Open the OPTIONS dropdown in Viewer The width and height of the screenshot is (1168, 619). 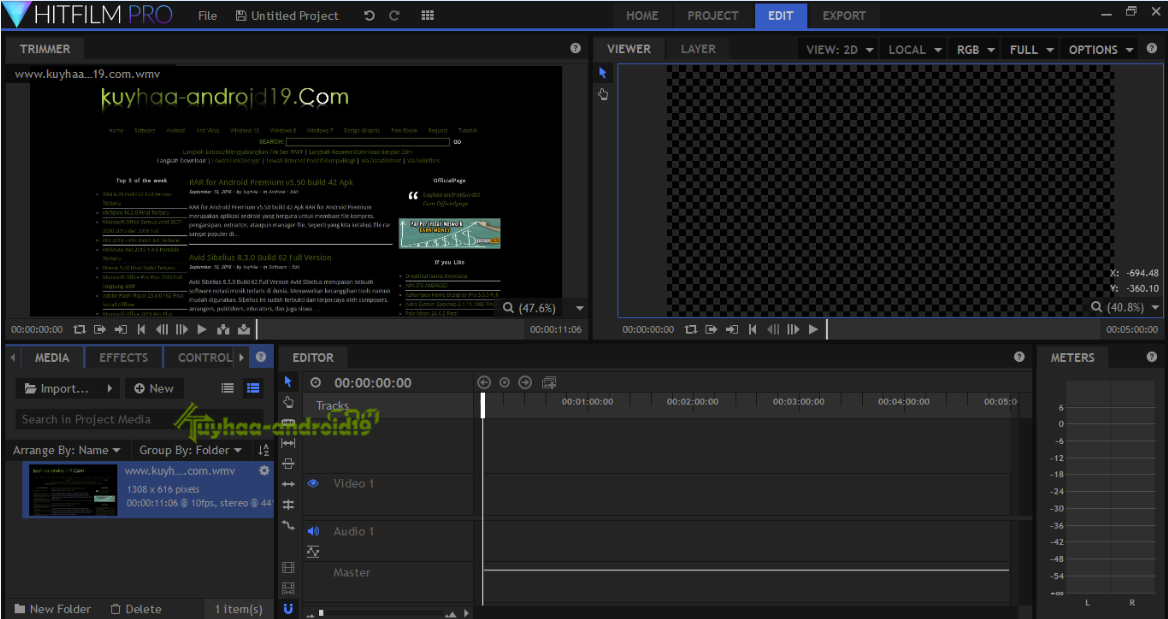pos(1100,49)
